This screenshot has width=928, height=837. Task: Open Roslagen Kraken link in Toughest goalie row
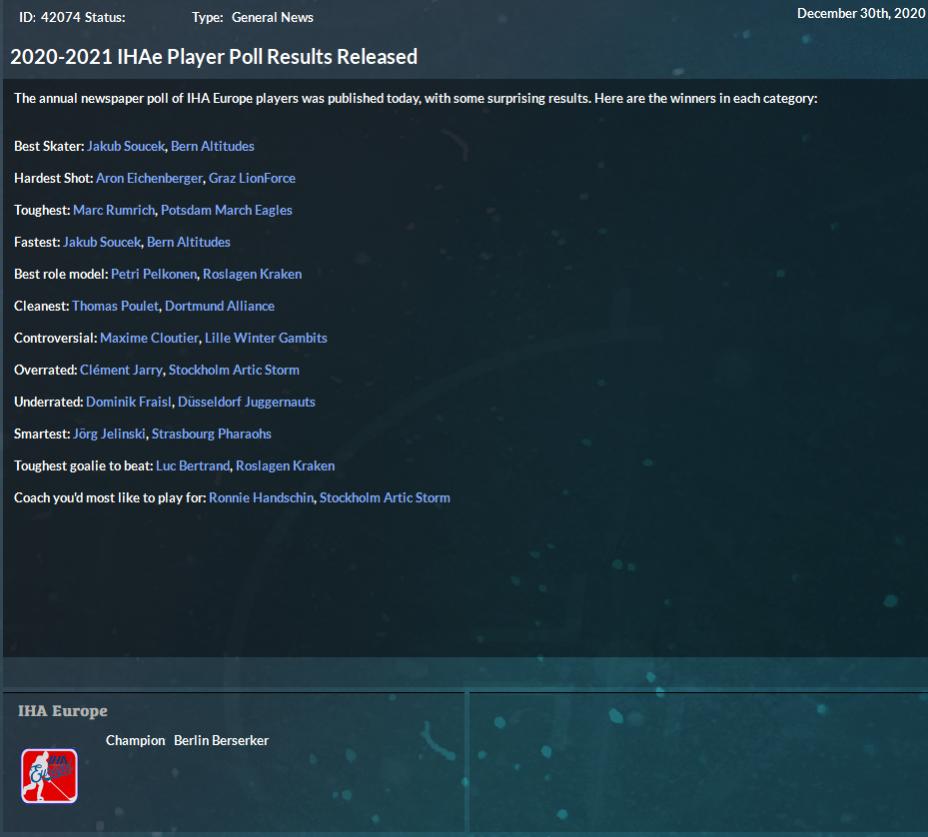(285, 466)
